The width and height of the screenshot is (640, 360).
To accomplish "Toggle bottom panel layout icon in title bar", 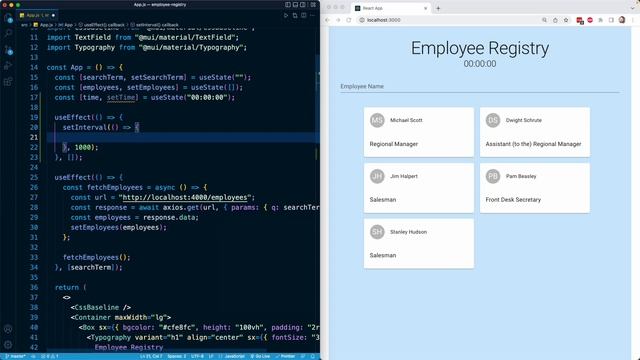I will tap(296, 5).
